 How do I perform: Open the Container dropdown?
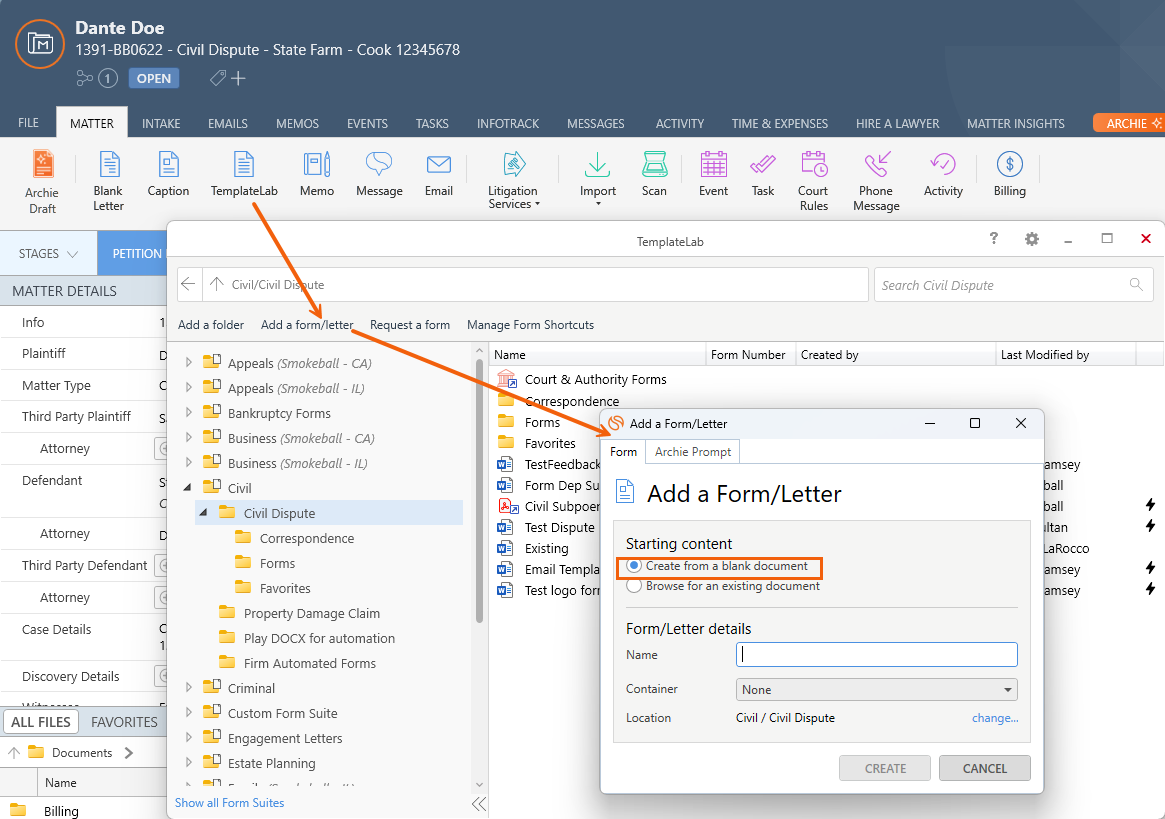(877, 689)
